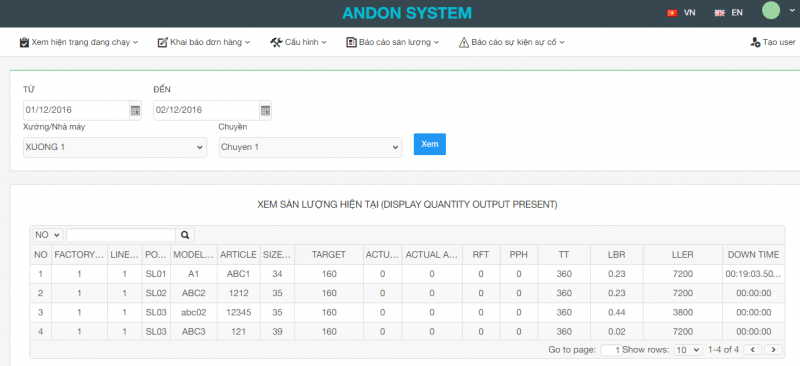Sort by the FACTORY column header
800x366 pixels.
click(x=79, y=254)
